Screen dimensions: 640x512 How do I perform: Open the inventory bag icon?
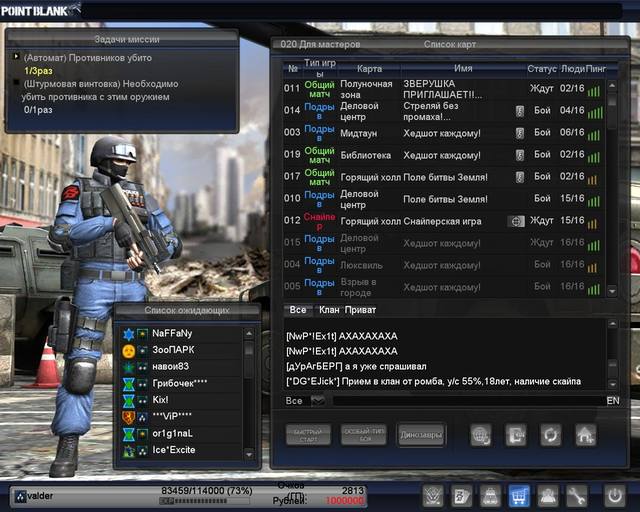tap(490, 496)
